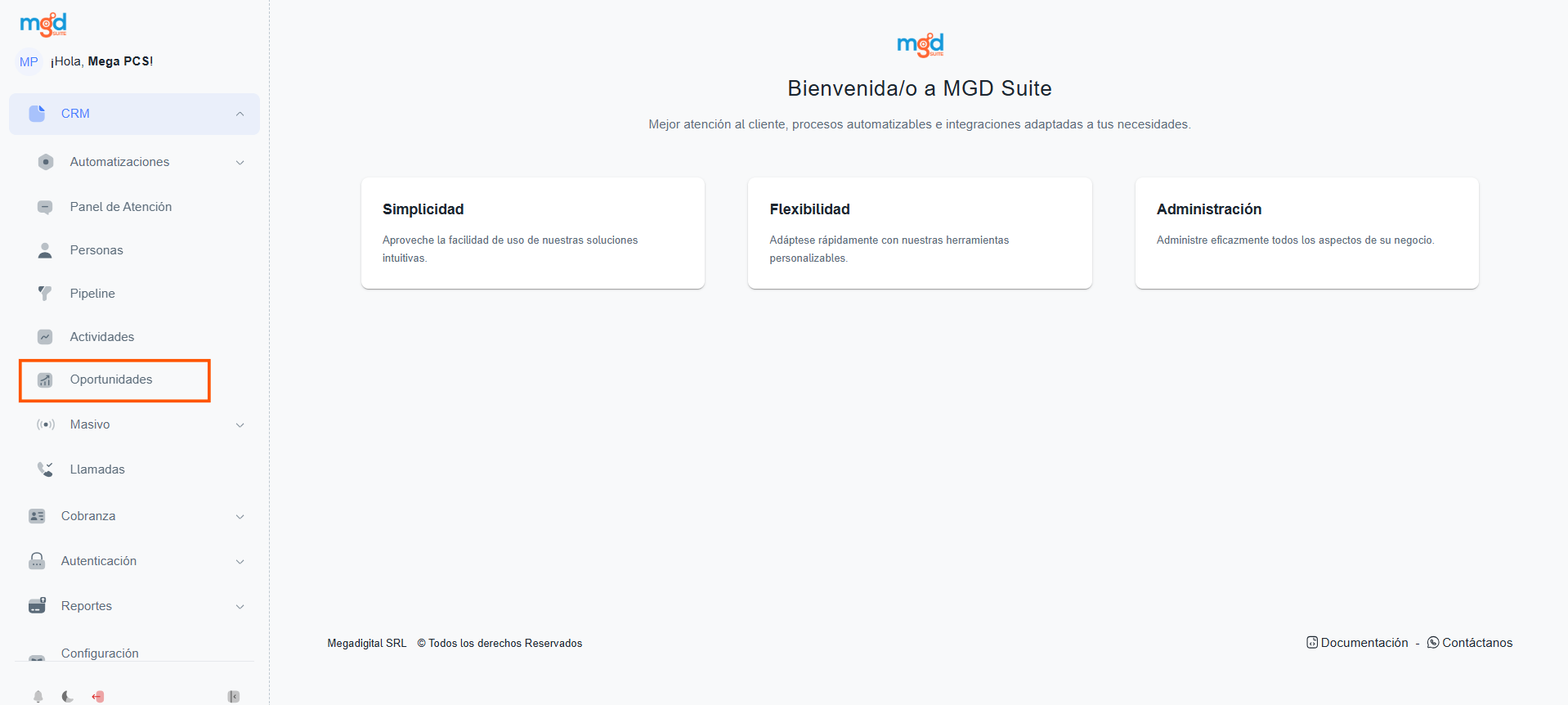Click the Reportes icon
The image size is (1568, 705).
[37, 606]
